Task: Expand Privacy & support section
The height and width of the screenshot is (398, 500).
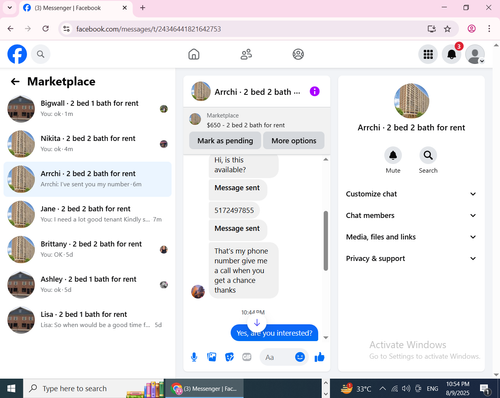Action: 411,259
